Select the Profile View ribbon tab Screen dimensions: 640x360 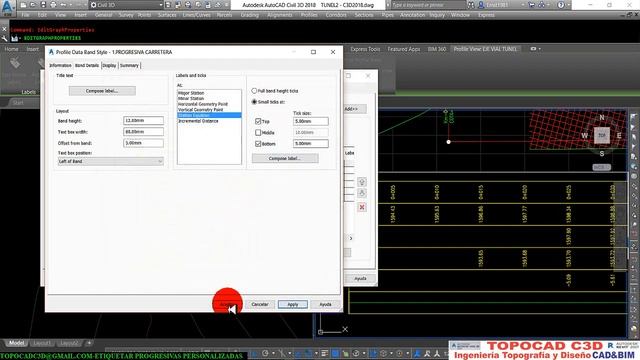coord(485,49)
